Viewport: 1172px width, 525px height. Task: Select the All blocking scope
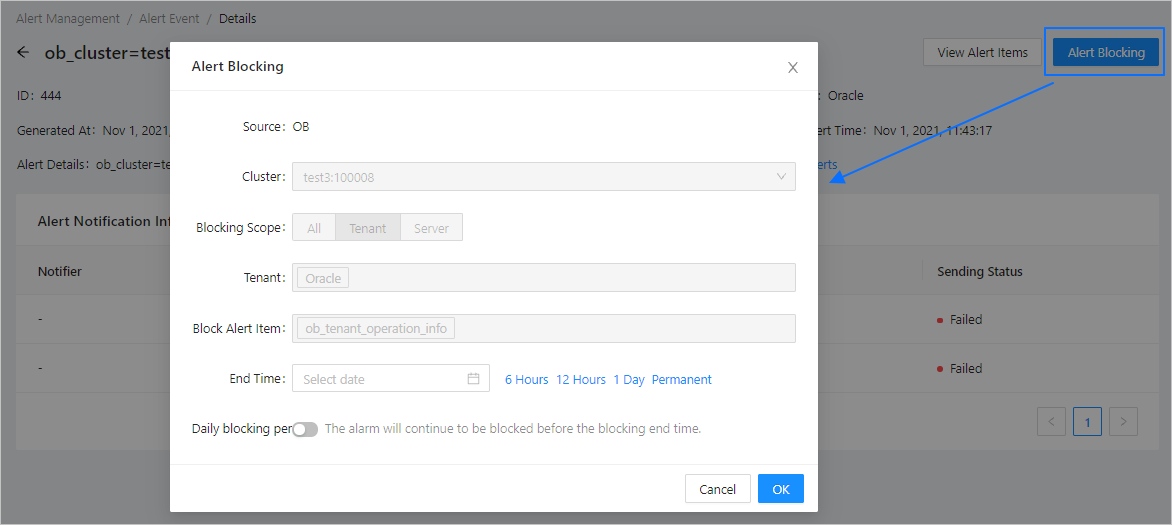tap(314, 228)
